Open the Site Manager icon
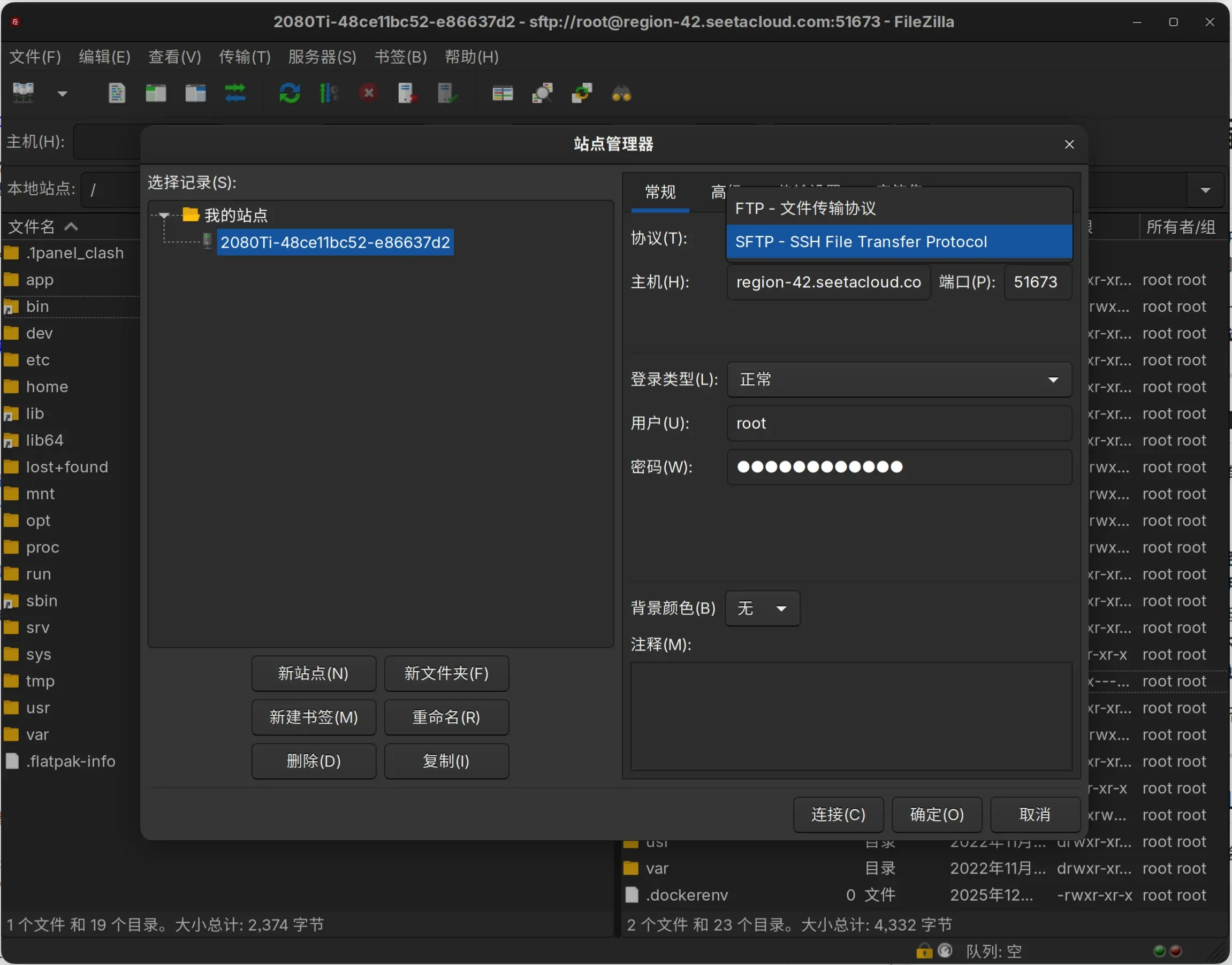 coord(24,93)
